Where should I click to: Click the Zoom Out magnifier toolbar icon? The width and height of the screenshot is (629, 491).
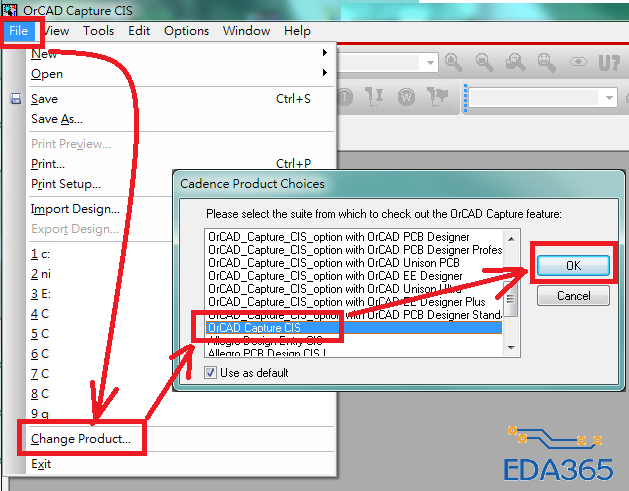485,63
